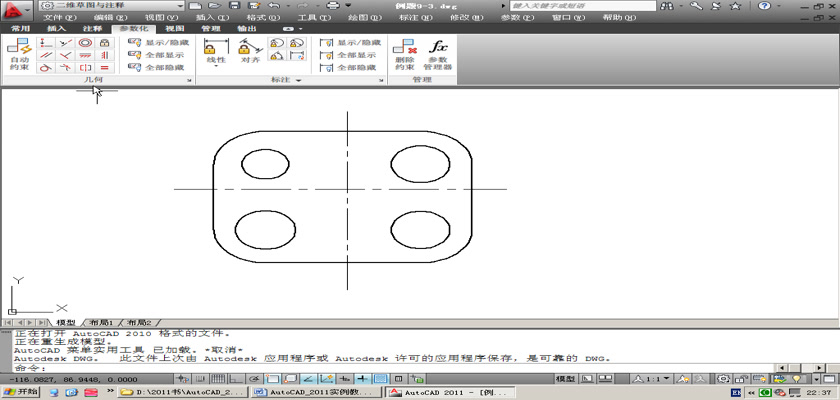Image resolution: width=840 pixels, height=400 pixels.
Task: Apply the fix (lock) geometric constraint
Action: pyautogui.click(x=104, y=43)
